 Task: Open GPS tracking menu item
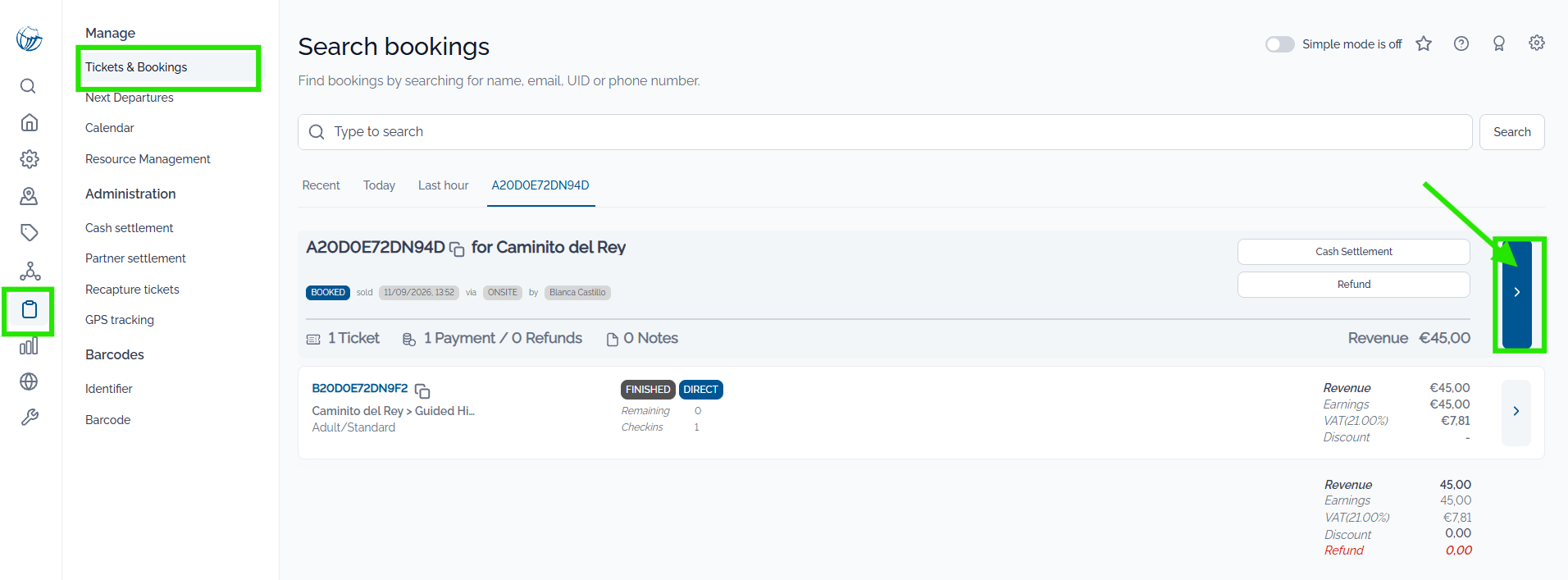120,320
